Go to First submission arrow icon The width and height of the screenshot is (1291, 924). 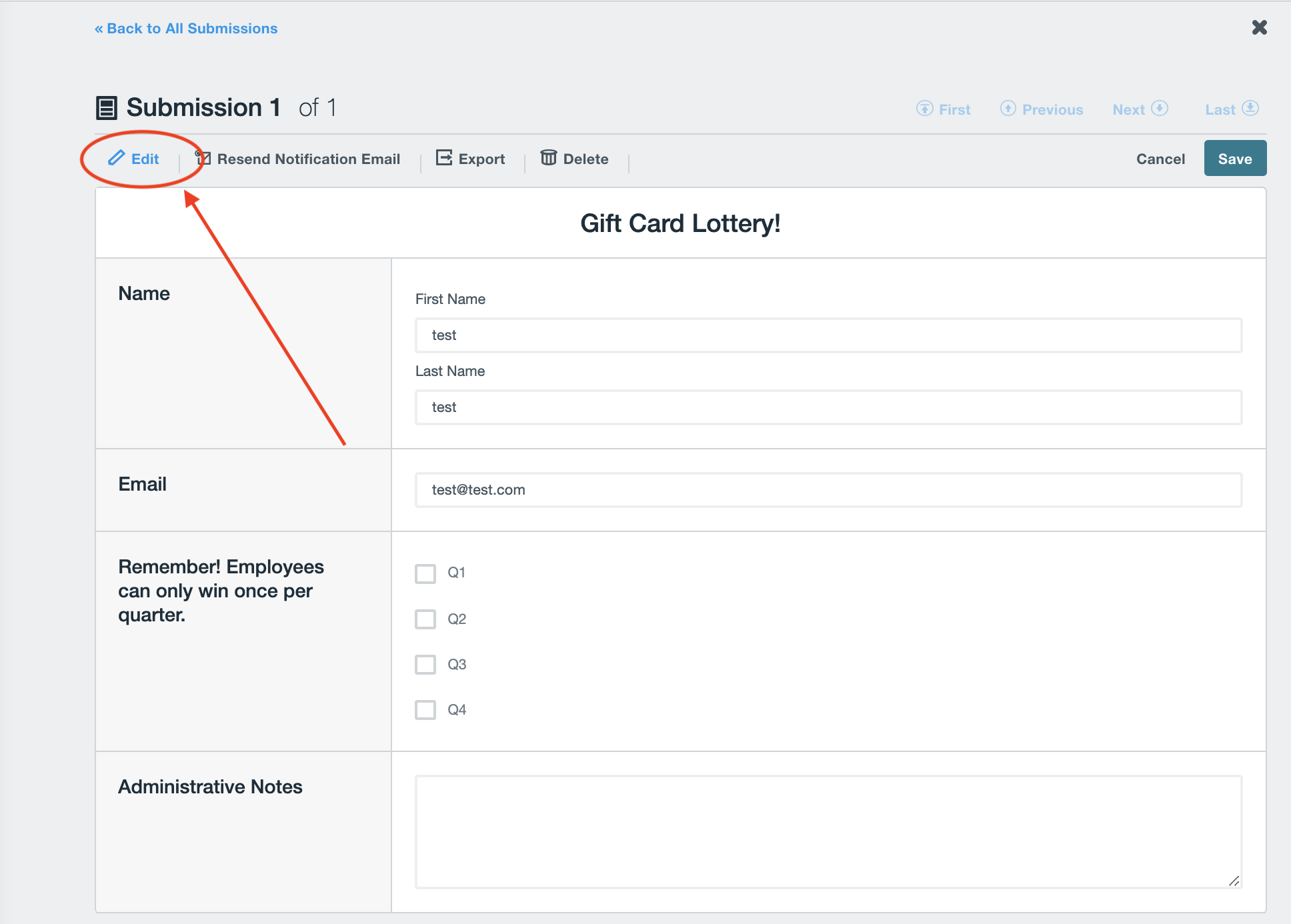pyautogui.click(x=924, y=109)
